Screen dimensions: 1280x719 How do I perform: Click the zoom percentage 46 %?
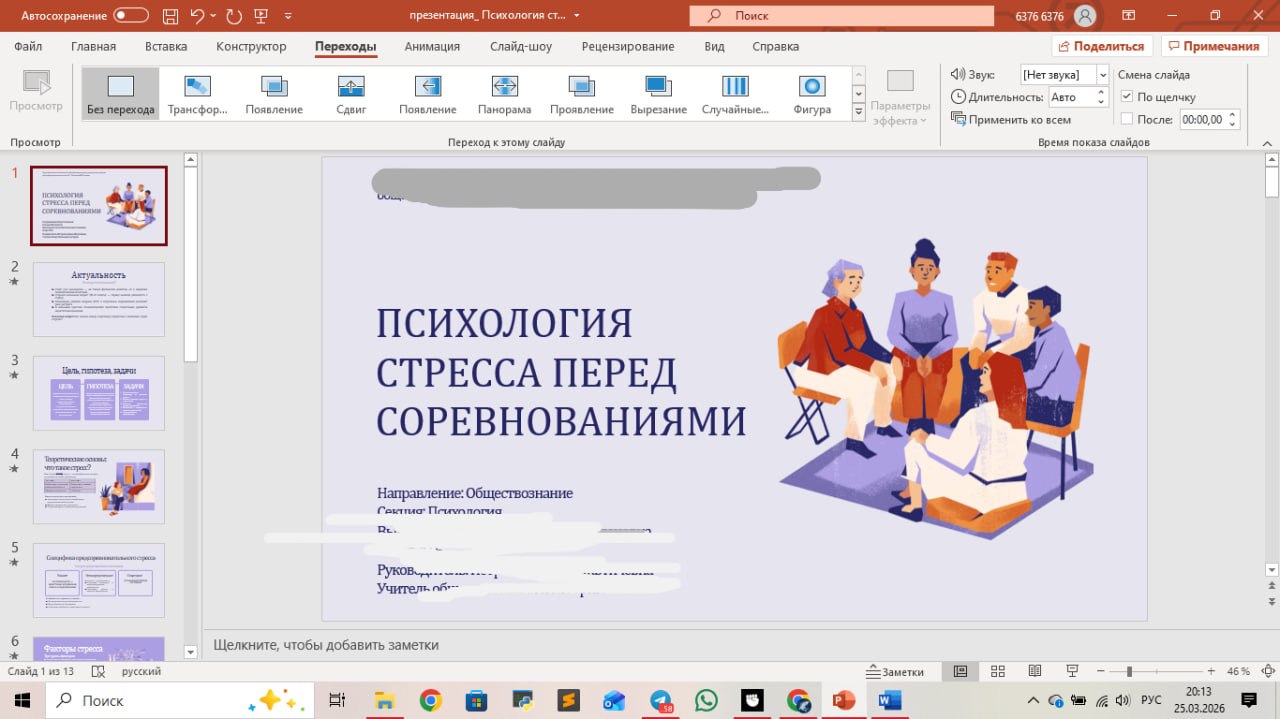(x=1238, y=671)
